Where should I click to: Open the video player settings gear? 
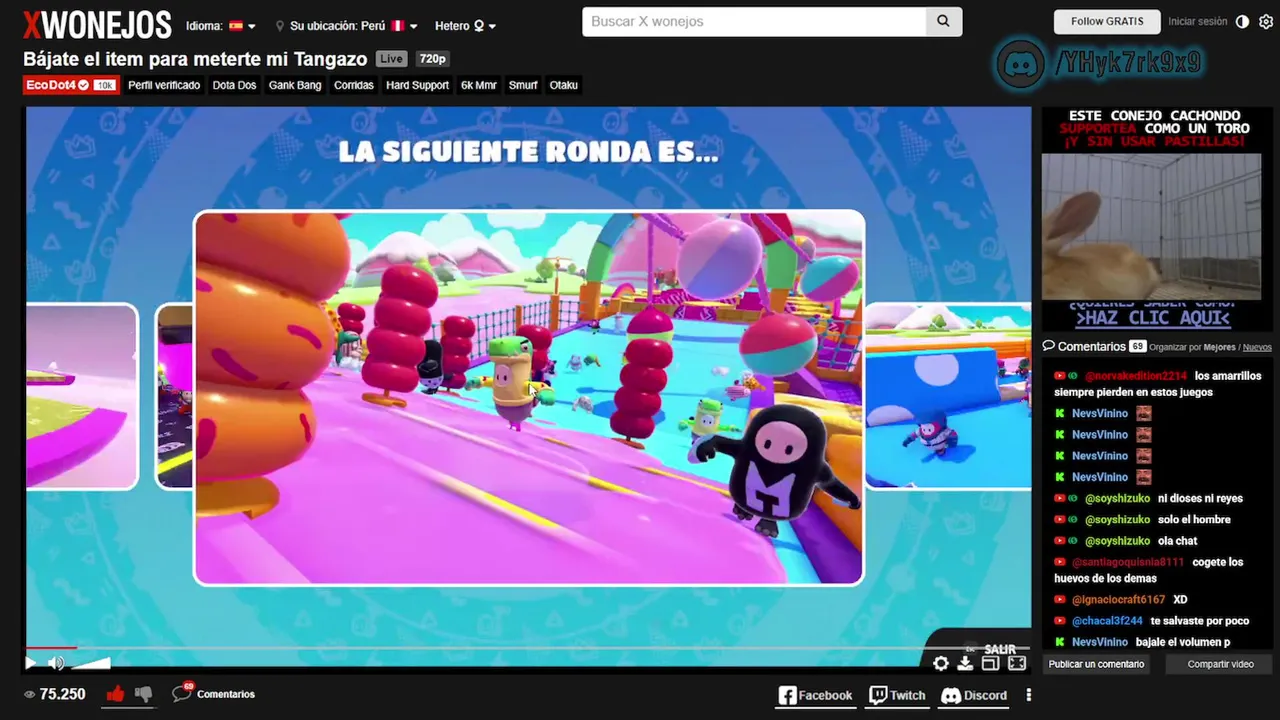[941, 663]
